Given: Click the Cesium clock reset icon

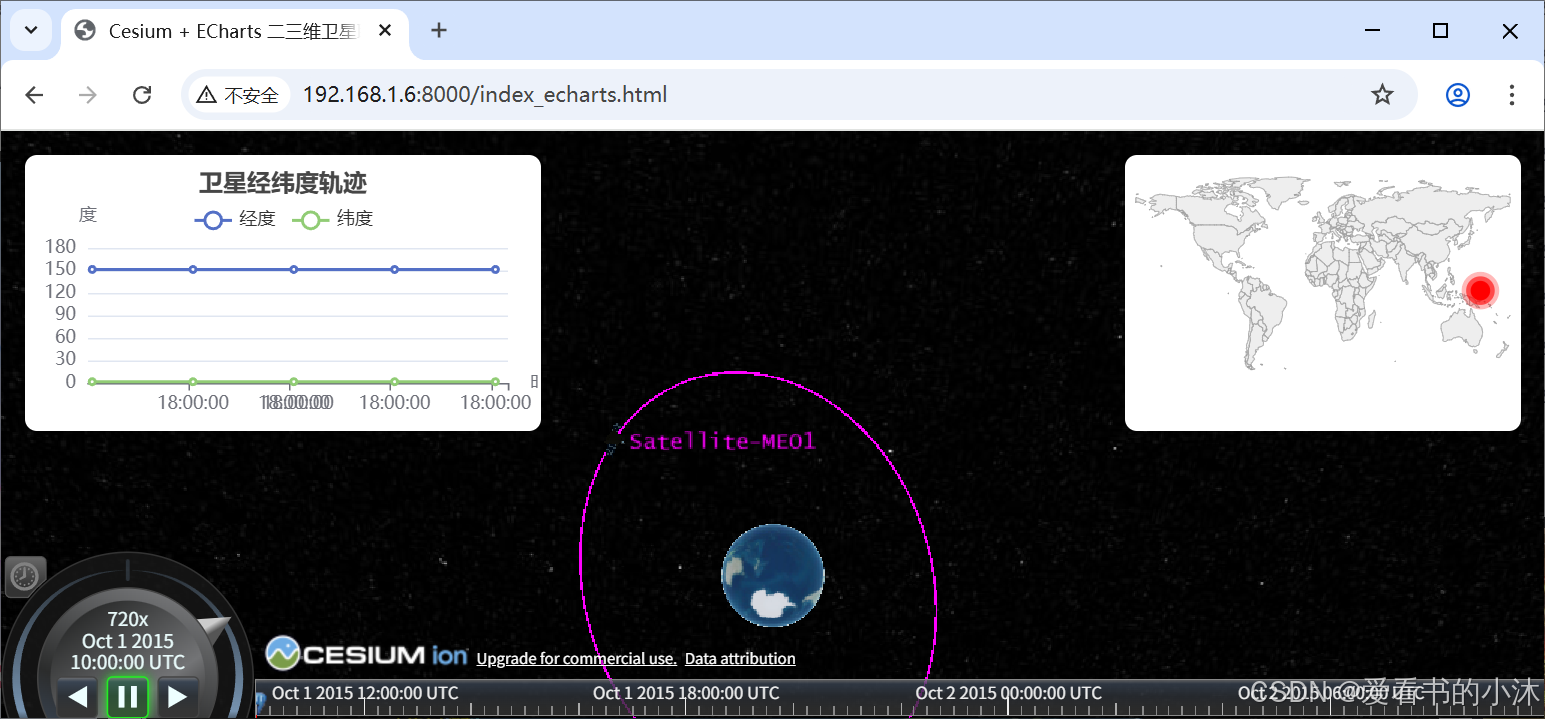Looking at the screenshot, I should [x=25, y=576].
